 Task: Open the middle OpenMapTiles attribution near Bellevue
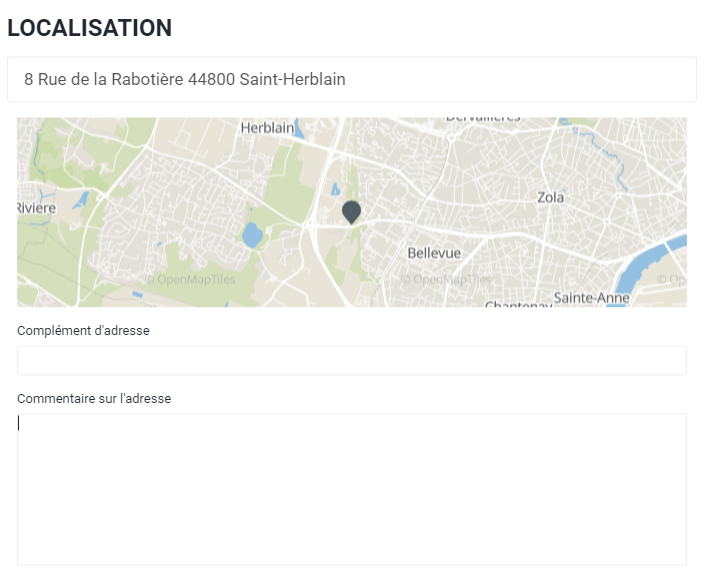[447, 280]
